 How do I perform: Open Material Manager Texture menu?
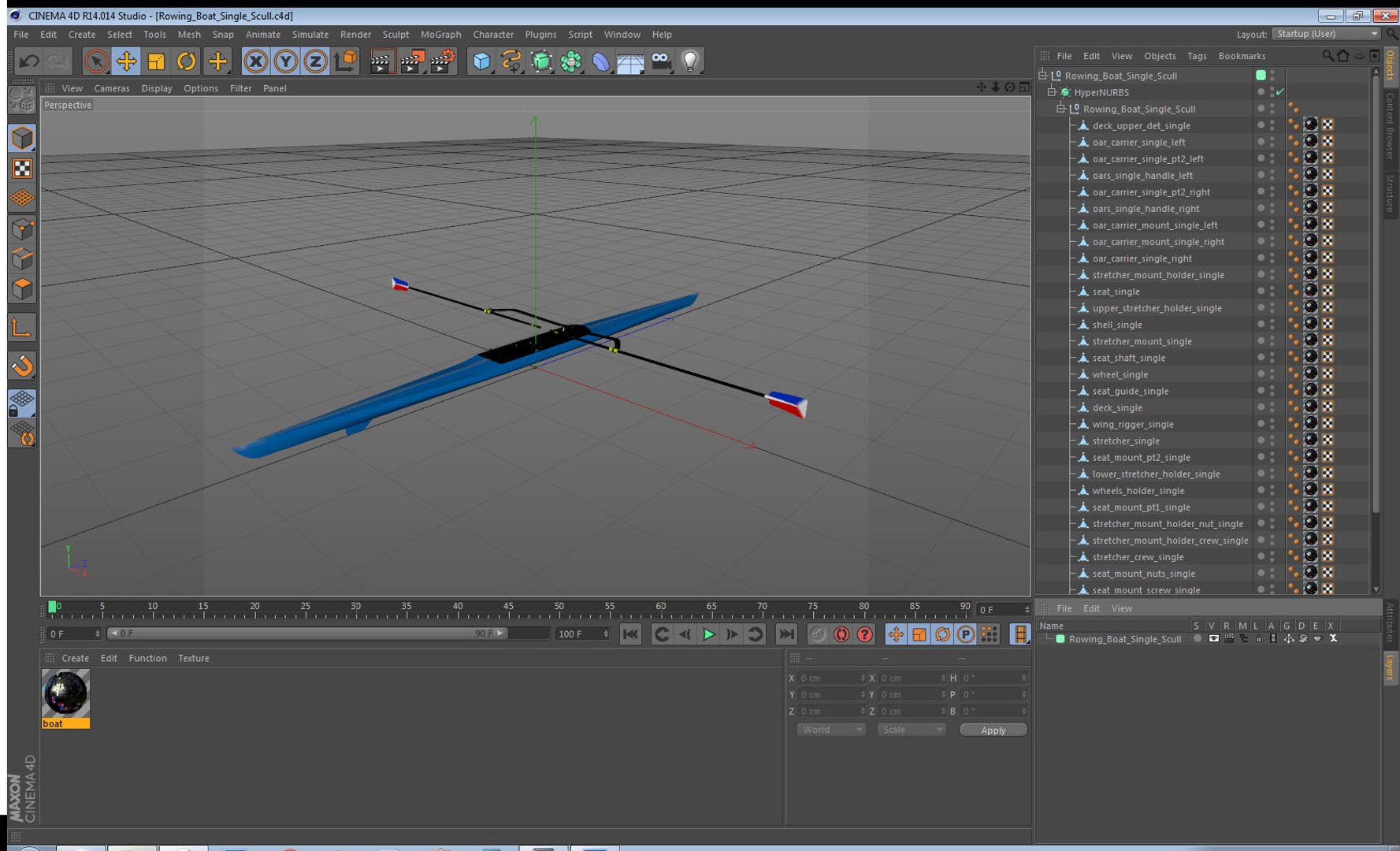194,659
